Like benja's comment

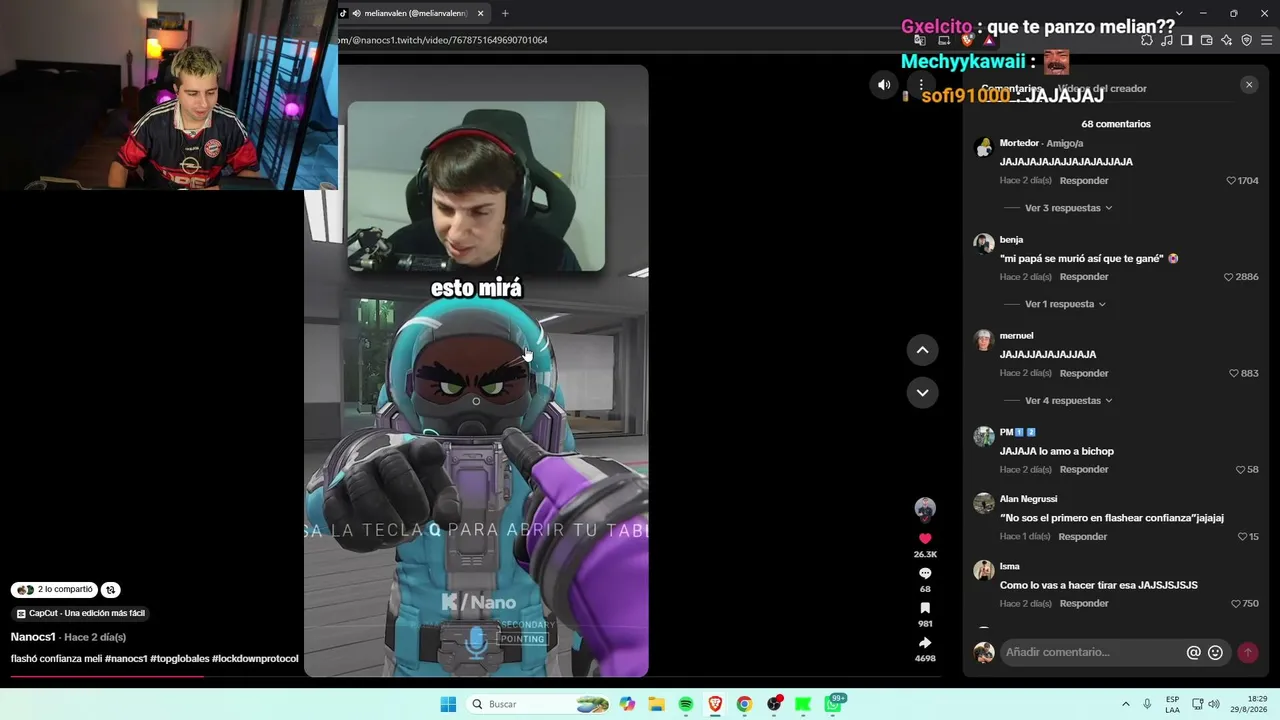(x=1229, y=277)
